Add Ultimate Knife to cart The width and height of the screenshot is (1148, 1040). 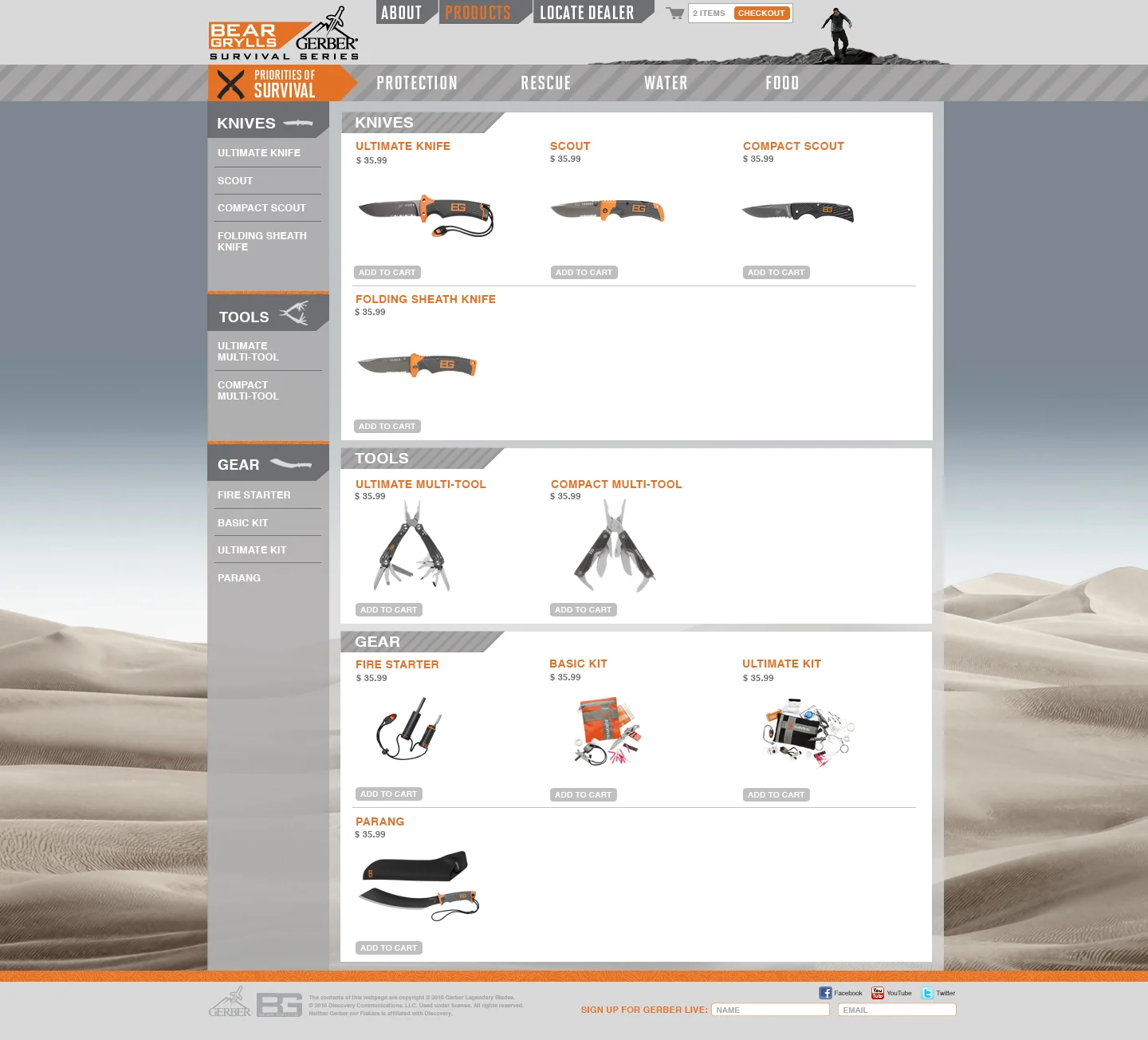[x=387, y=273]
